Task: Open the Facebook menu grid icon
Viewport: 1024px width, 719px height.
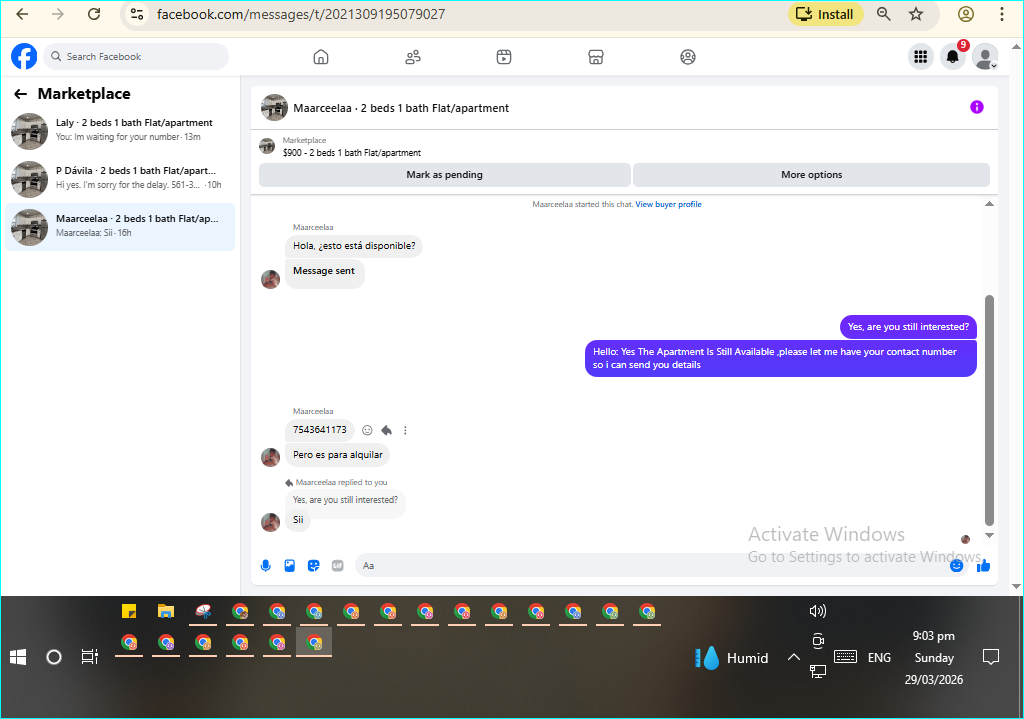Action: (x=921, y=57)
